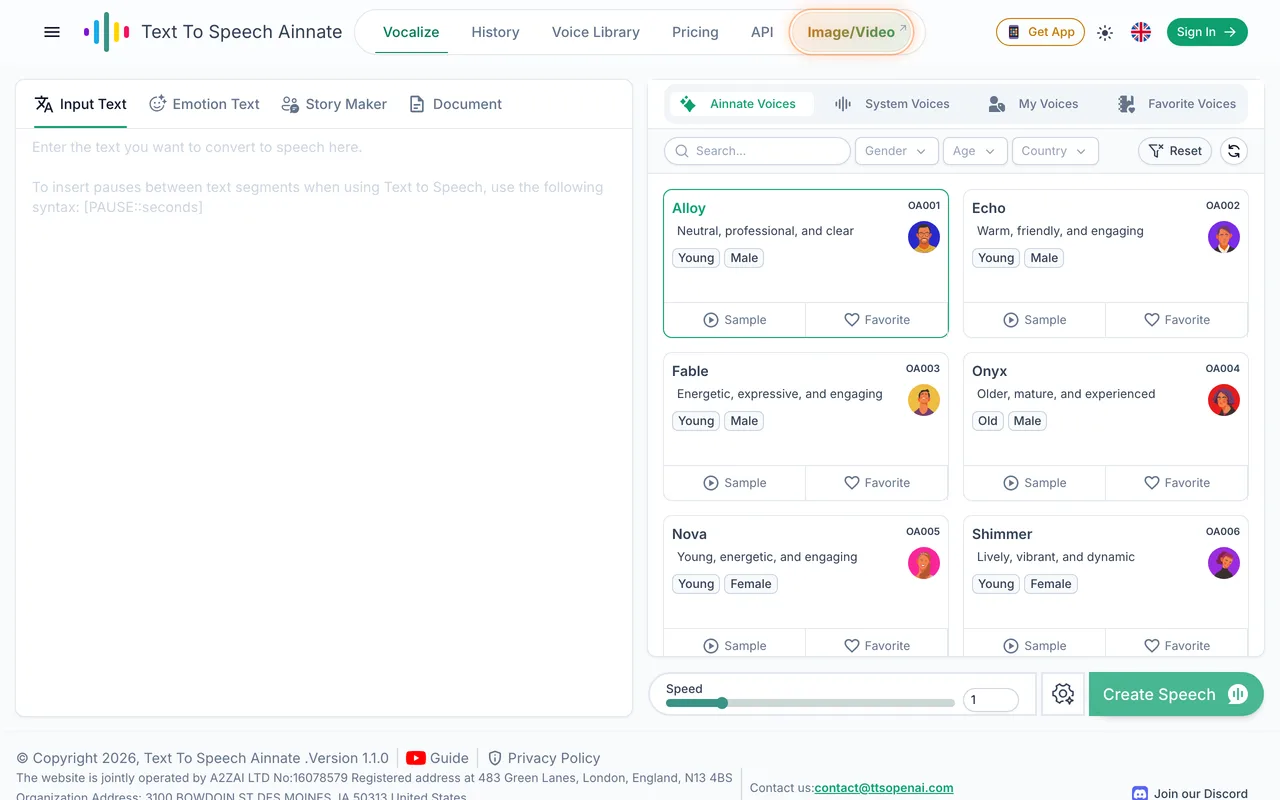Favorite the Echo voice
The image size is (1280, 800).
pyautogui.click(x=1177, y=320)
